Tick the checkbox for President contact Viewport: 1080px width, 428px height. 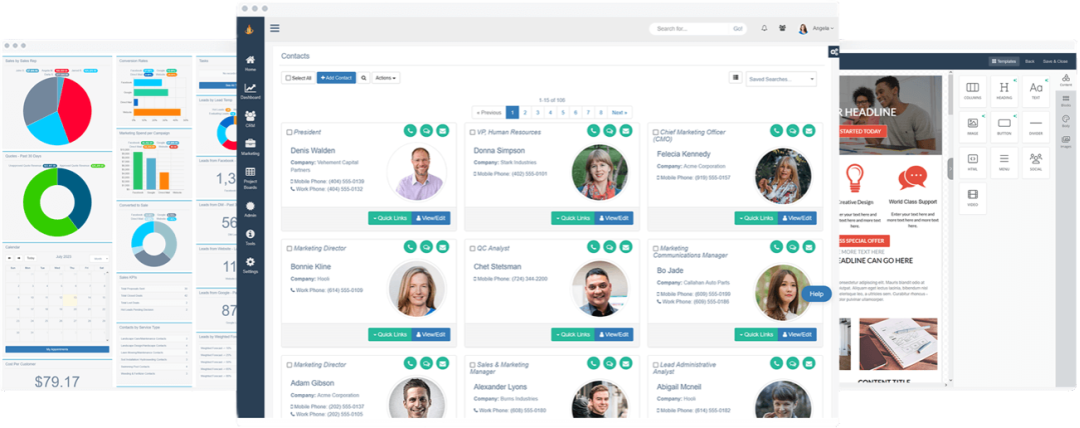(289, 132)
